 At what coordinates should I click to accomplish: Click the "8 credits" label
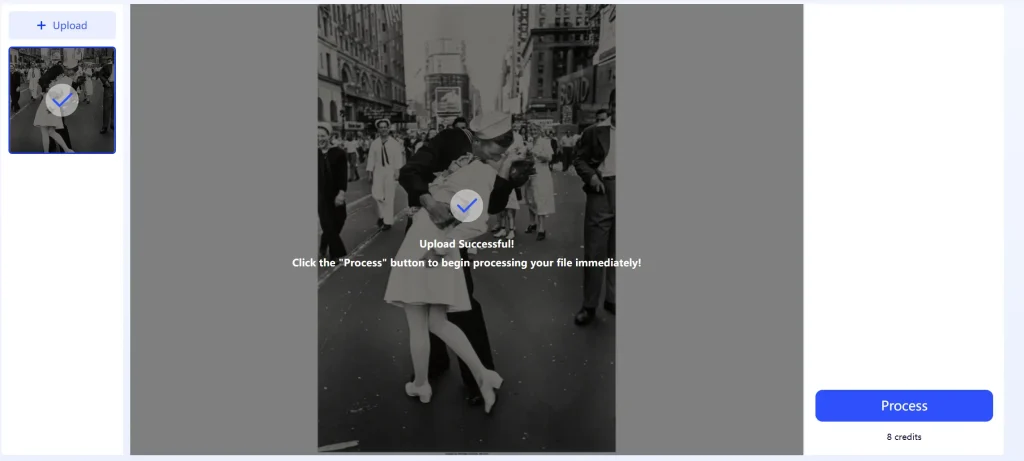[904, 437]
